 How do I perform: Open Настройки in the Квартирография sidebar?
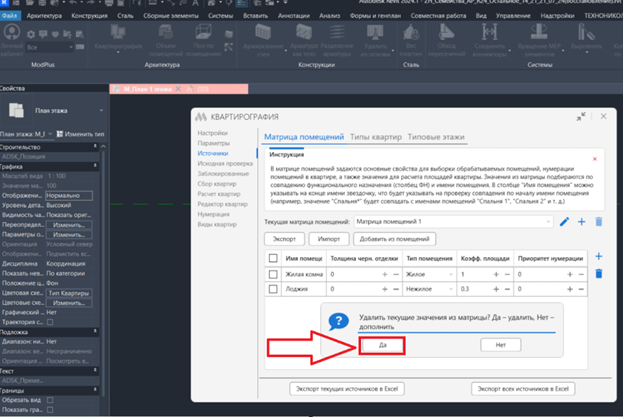point(213,133)
